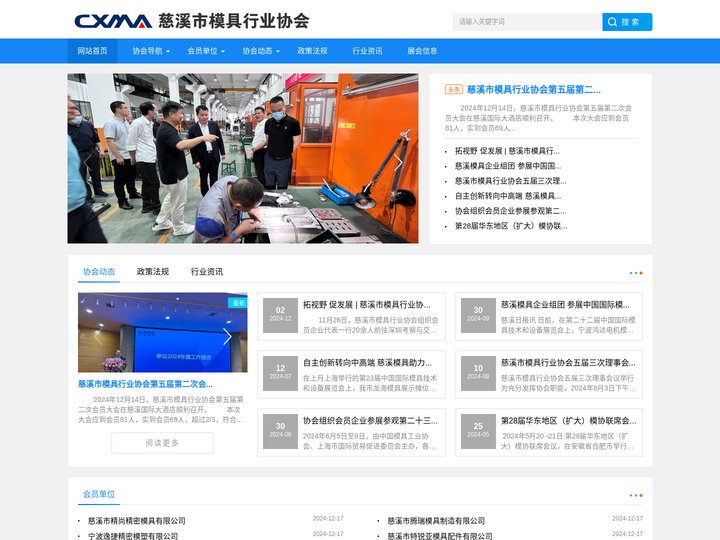720x540 pixels.
Task: Open member 宁波逸捷精密模塑有限公司
Action: [133, 536]
